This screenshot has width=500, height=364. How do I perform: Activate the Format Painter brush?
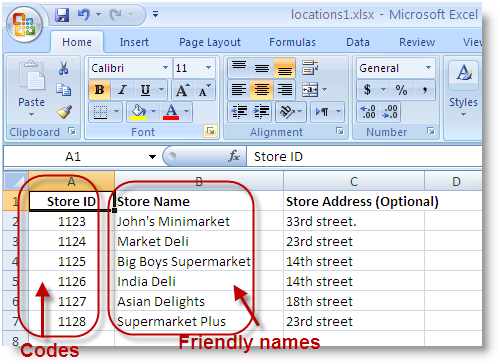(64, 112)
